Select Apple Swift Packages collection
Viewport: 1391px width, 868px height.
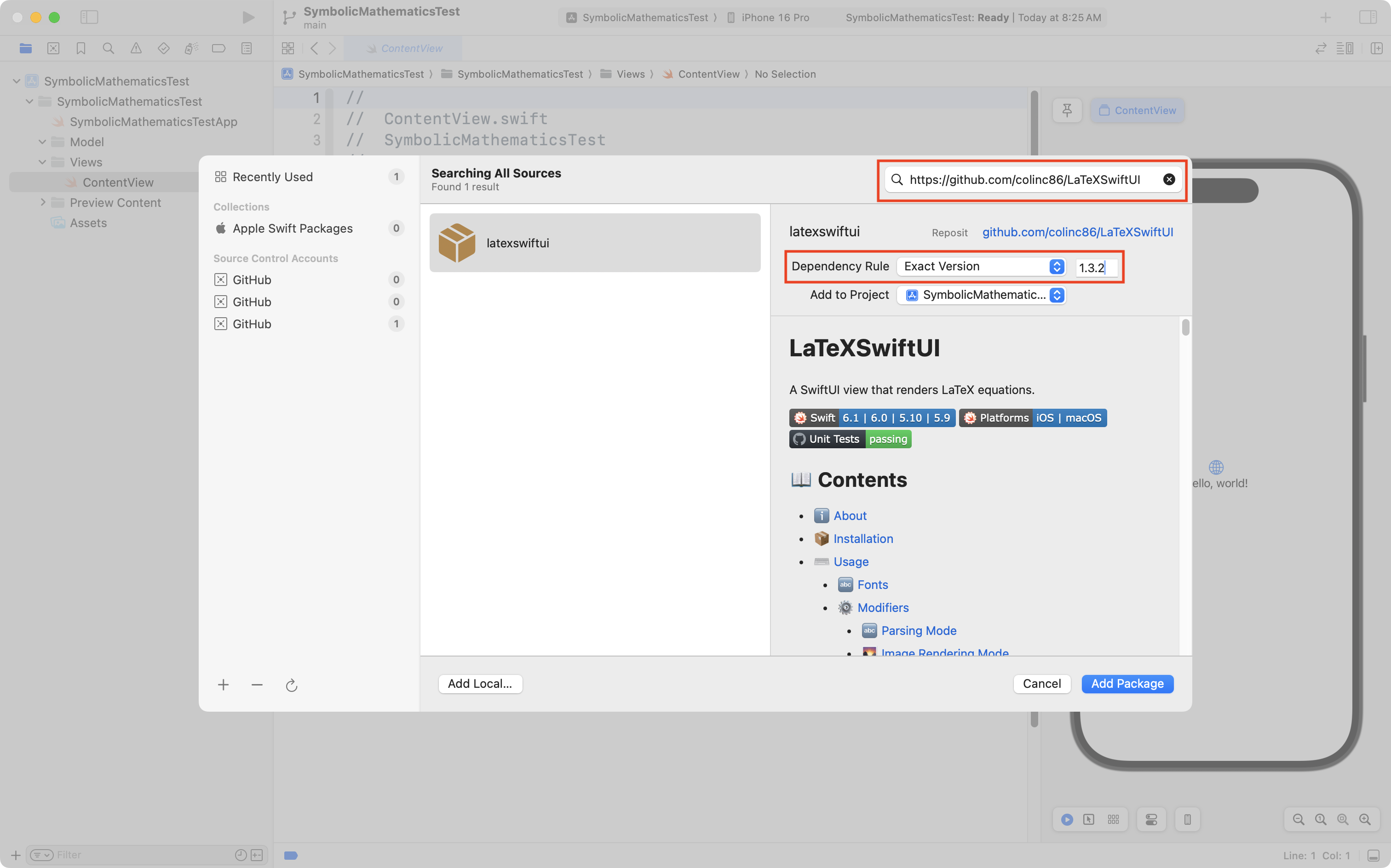point(293,228)
